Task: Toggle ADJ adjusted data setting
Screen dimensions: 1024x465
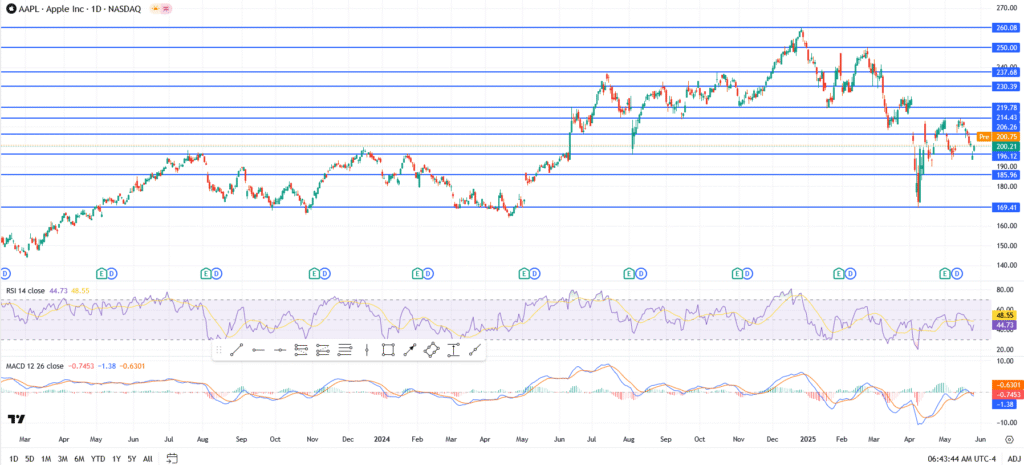Action: pos(1012,457)
